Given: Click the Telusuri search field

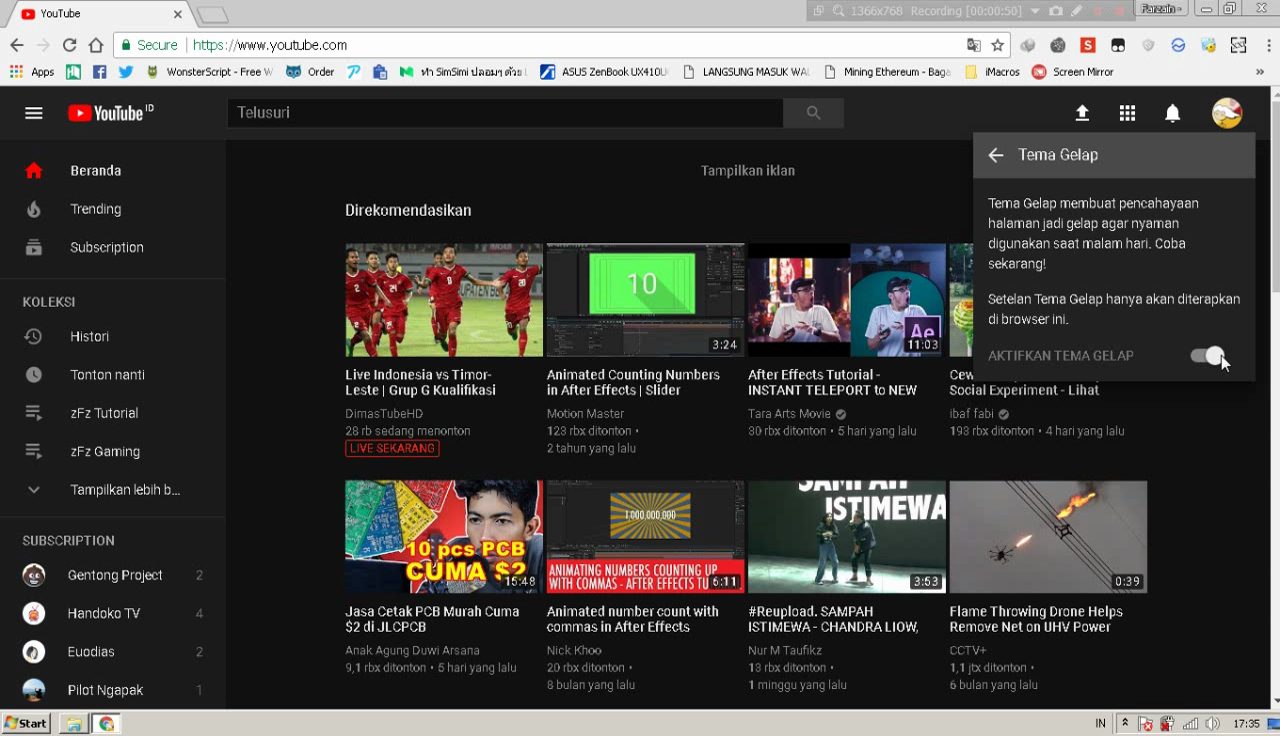Looking at the screenshot, I should point(505,113).
